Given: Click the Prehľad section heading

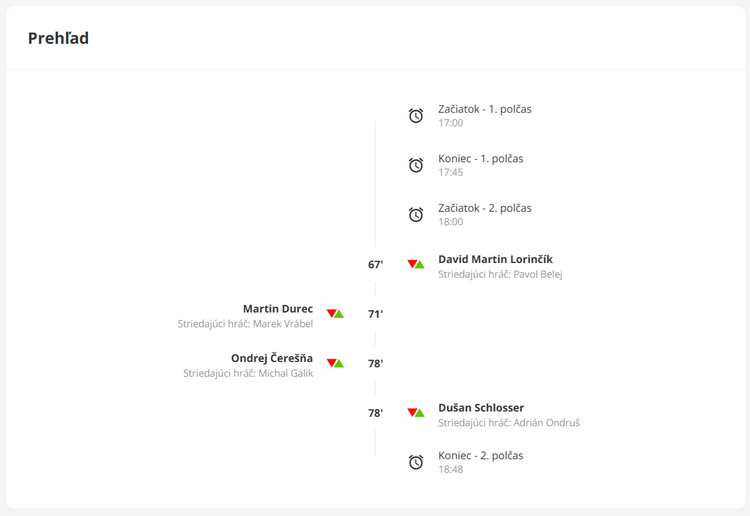Looking at the screenshot, I should point(58,38).
